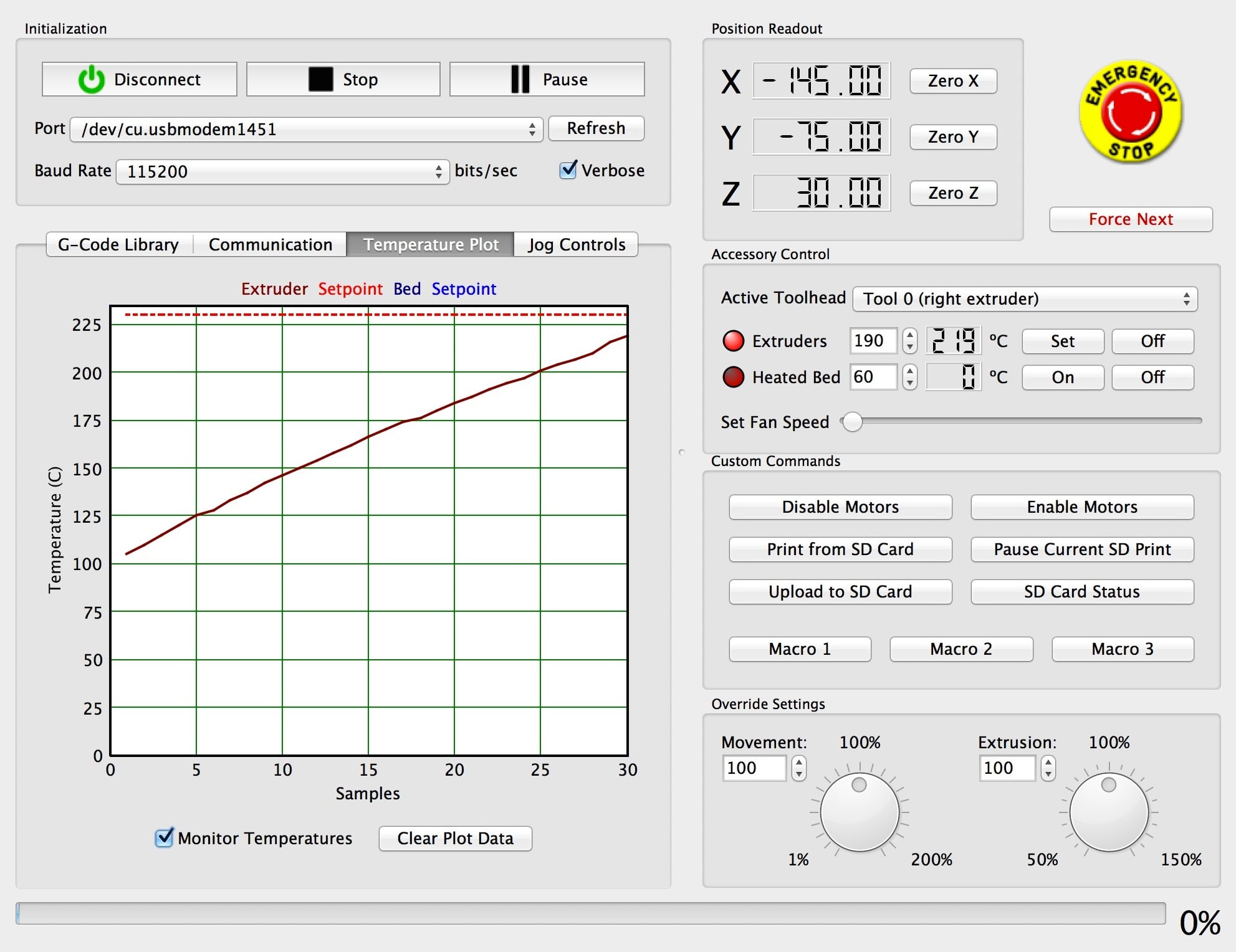This screenshot has height=952, width=1236.
Task: Expand the Baud Rate dropdown
Action: point(282,171)
